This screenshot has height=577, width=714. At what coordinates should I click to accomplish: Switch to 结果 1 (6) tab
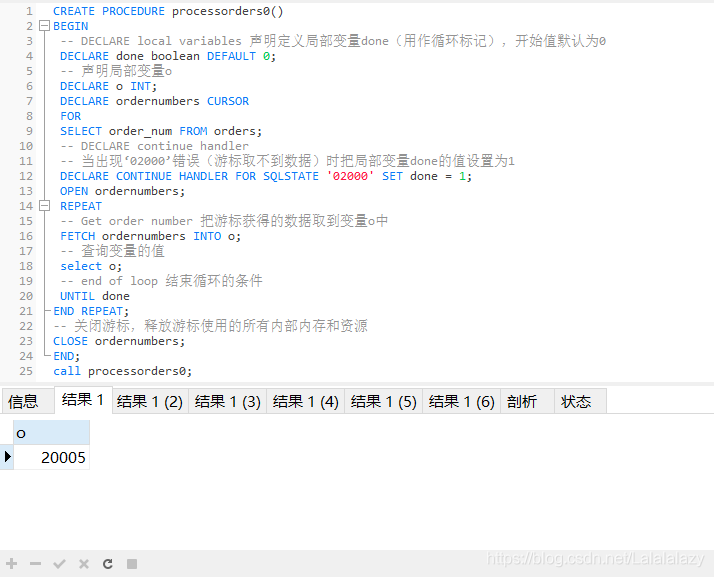click(x=461, y=401)
